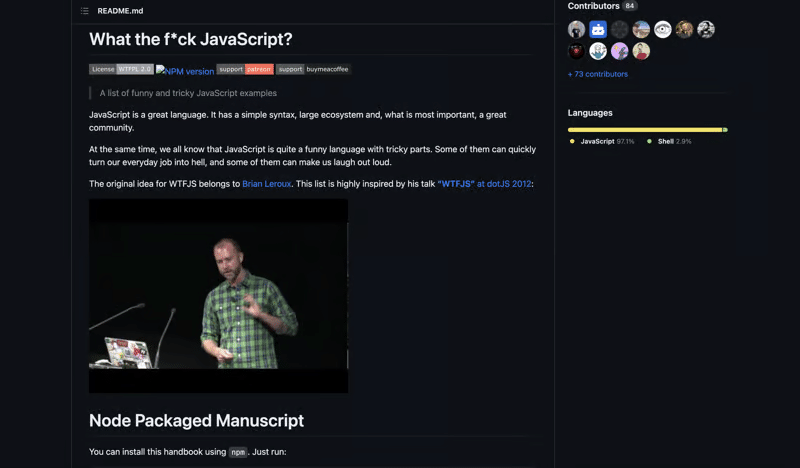Click the last avatar in top row
Image resolution: width=800 pixels, height=468 pixels.
[706, 30]
